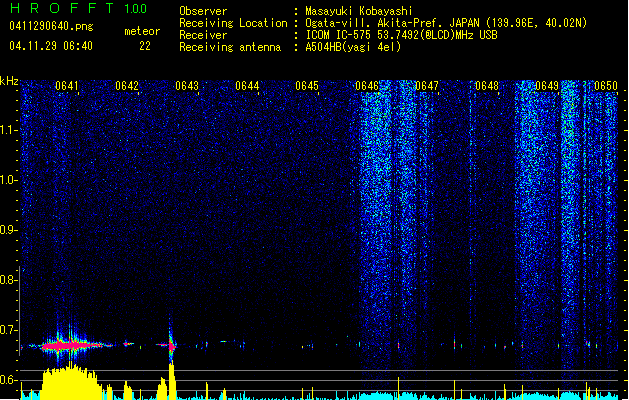
Task: Click the large yellow power bar block near 0641
Action: pos(71,380)
